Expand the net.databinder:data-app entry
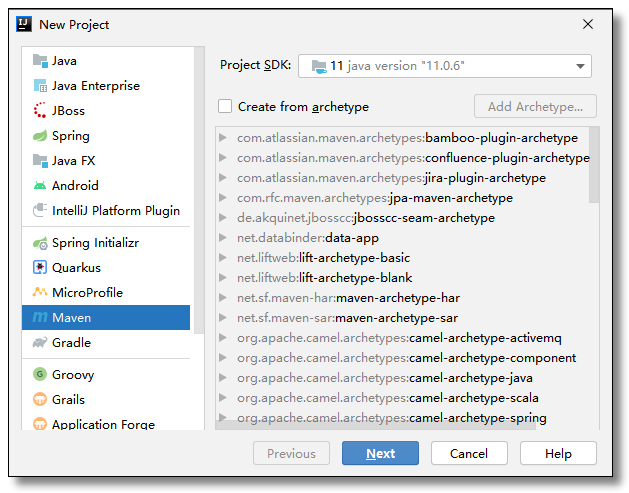 [x=223, y=238]
